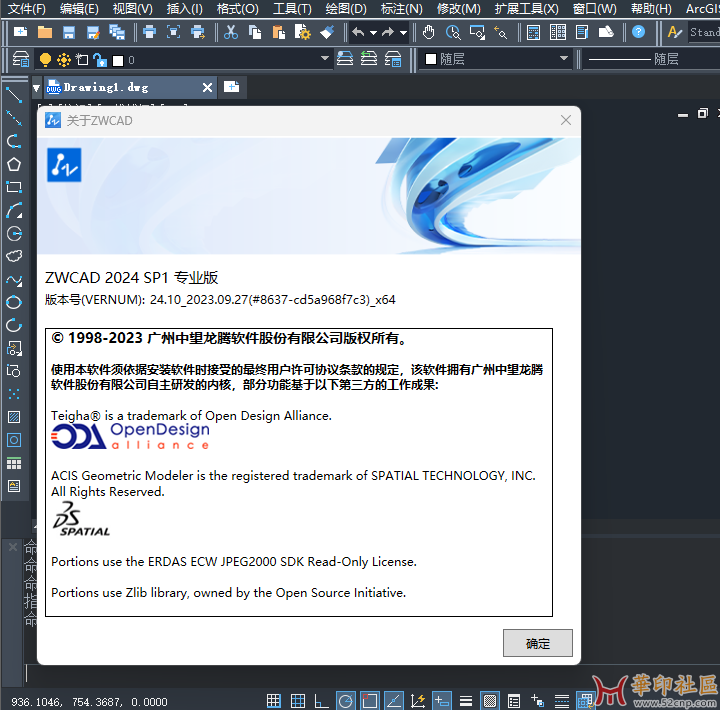720x710 pixels.
Task: Open the redo history dropdown arrow
Action: [x=403, y=33]
